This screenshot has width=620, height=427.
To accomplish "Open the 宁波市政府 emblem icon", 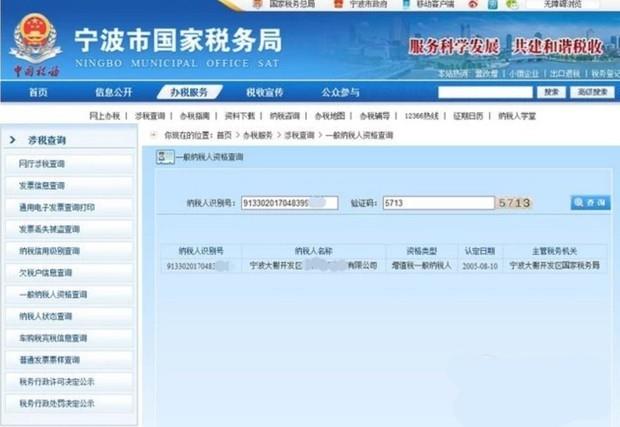I will point(338,4).
